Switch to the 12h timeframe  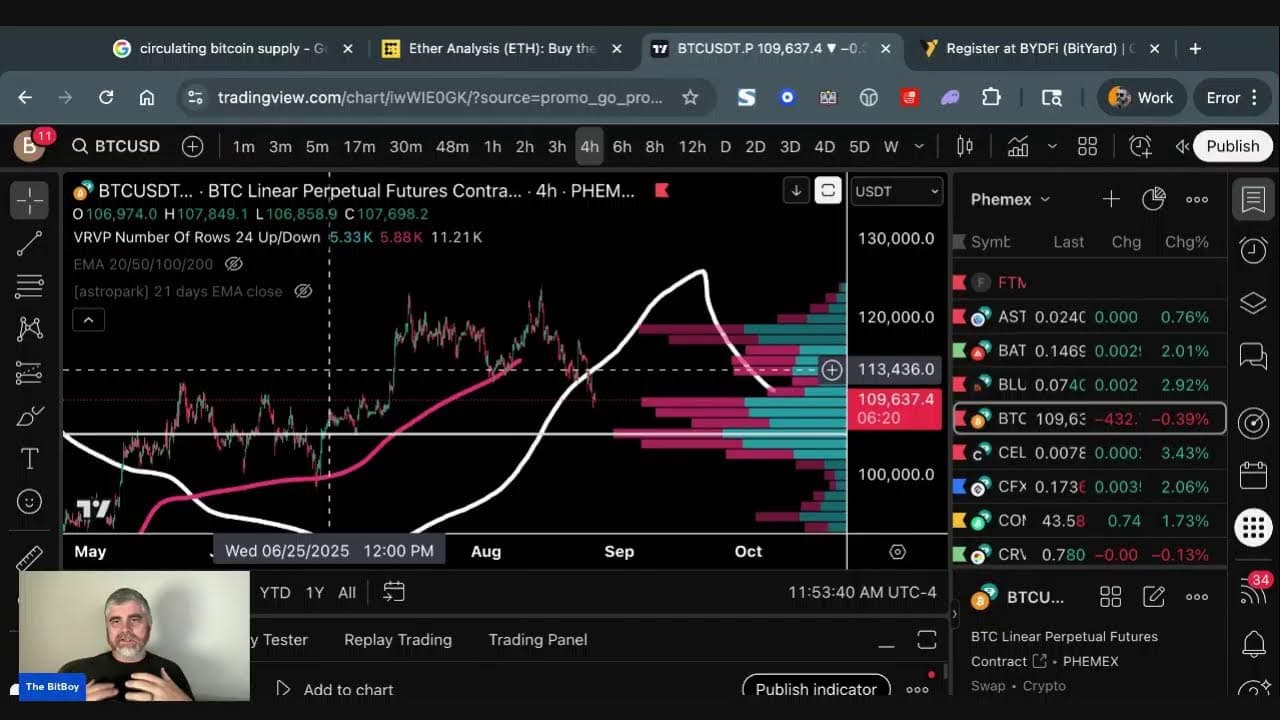692,147
